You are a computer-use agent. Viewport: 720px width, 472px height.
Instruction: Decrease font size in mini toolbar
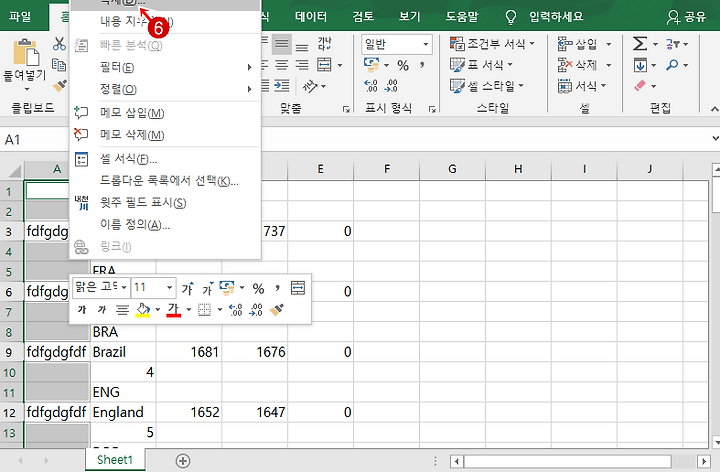click(x=208, y=288)
